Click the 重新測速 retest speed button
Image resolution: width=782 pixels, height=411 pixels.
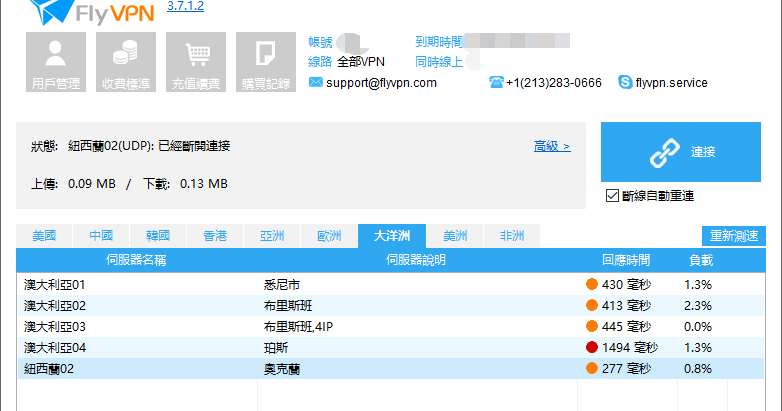click(734, 236)
